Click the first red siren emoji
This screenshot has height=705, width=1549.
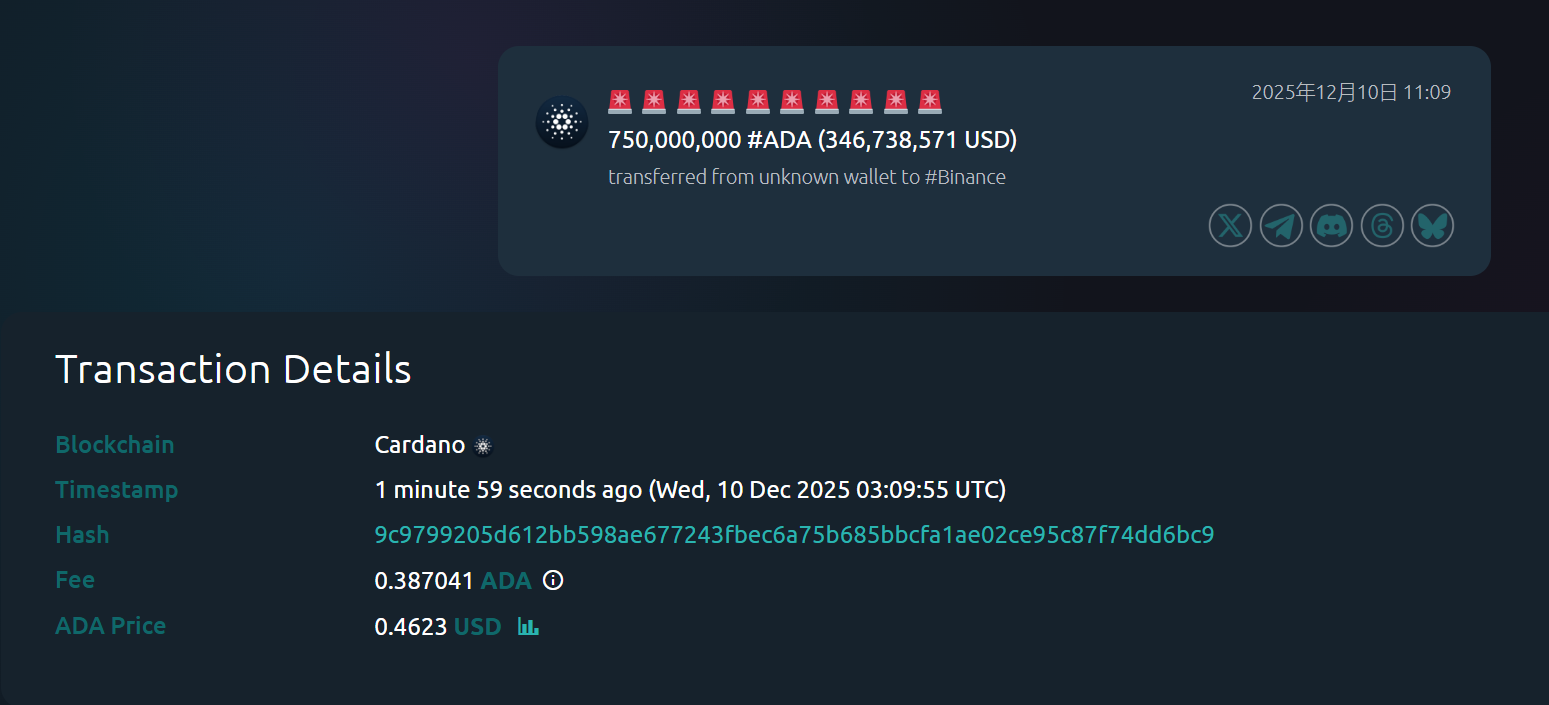[620, 102]
